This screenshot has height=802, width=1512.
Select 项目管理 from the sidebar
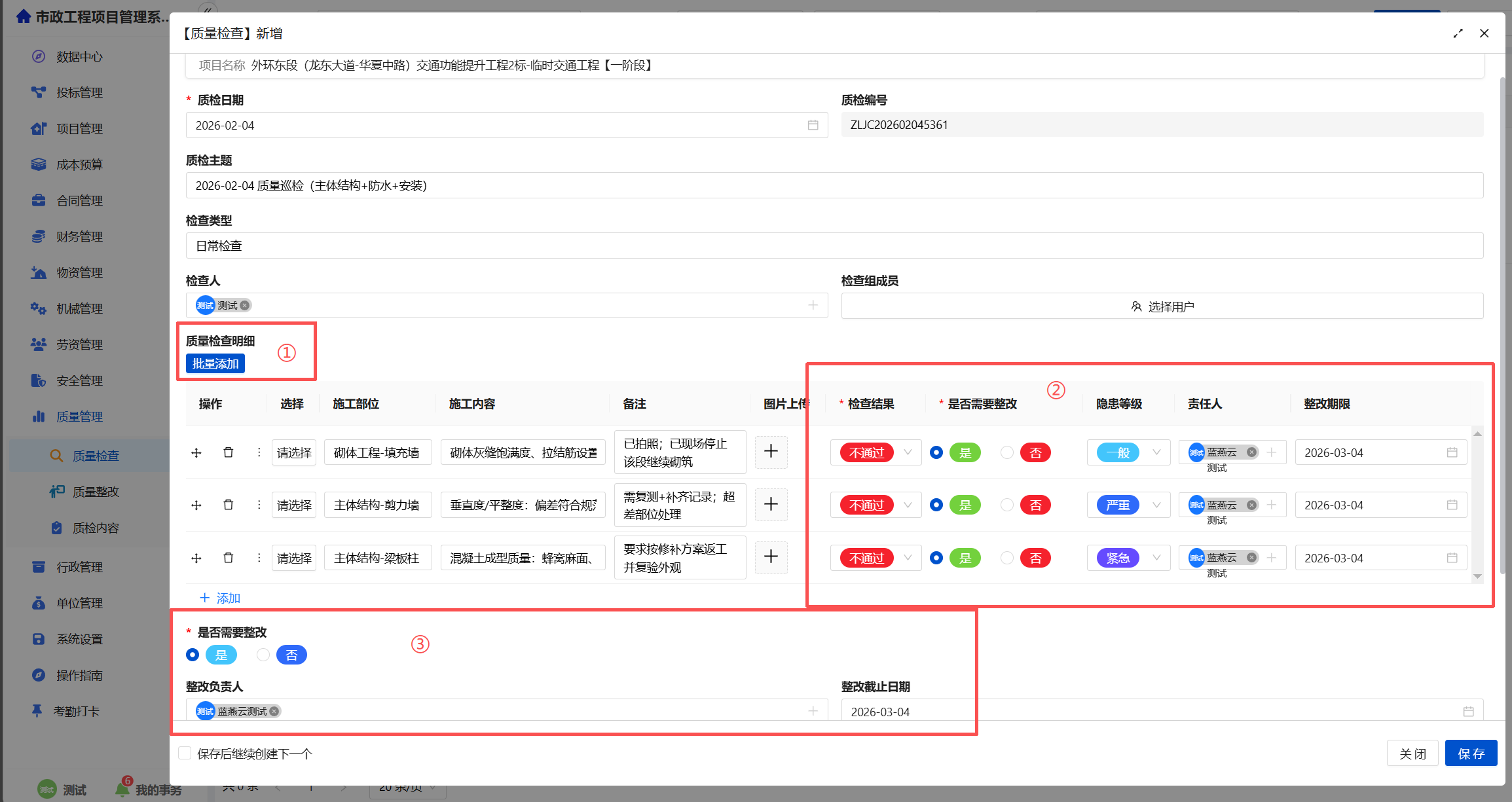[x=79, y=128]
